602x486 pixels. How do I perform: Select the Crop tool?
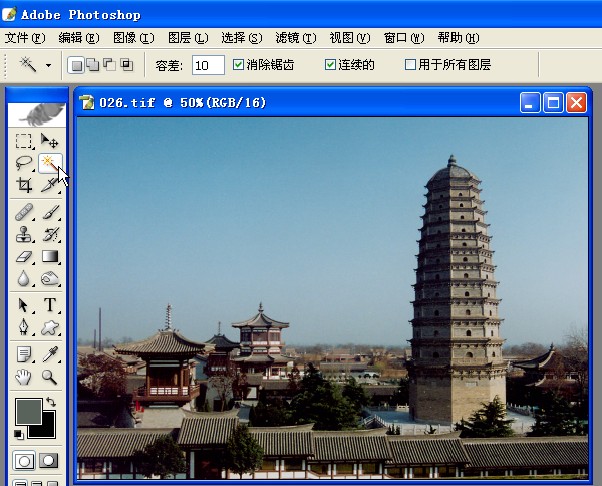[x=24, y=185]
